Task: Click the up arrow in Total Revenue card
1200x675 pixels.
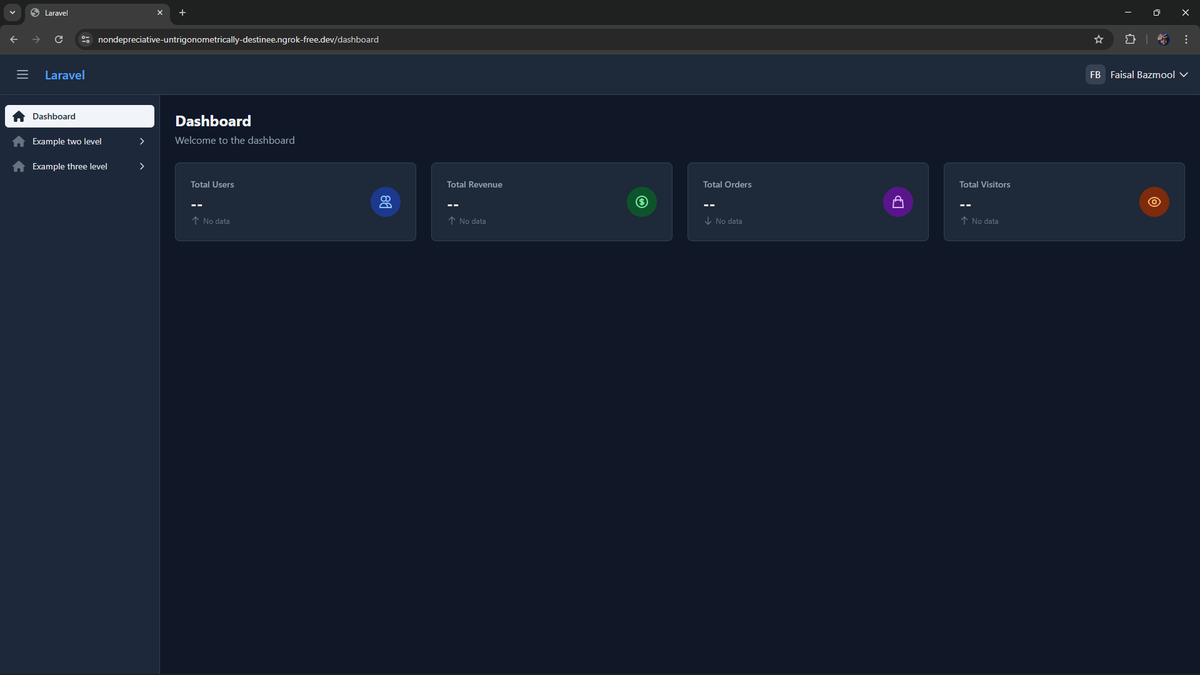Action: click(451, 221)
